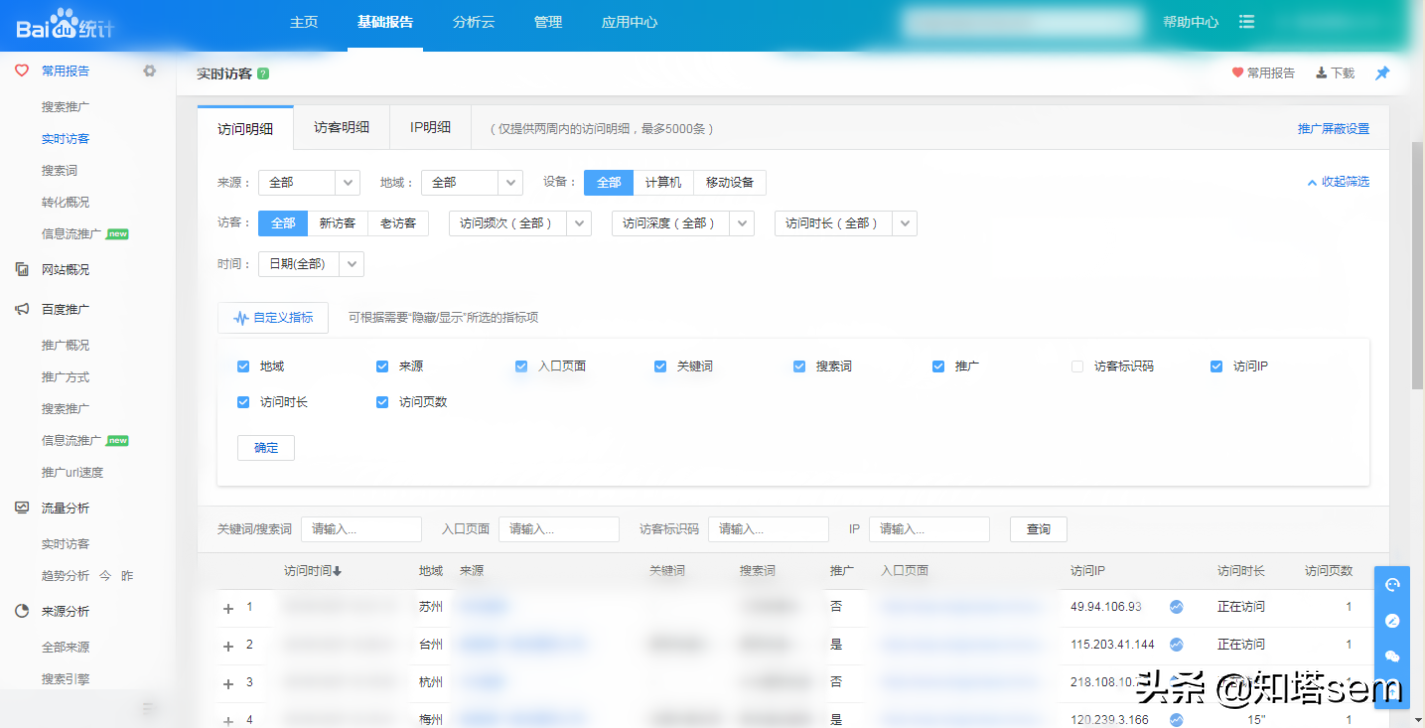Screen dimensions: 1425x728
Task: Open the 访问频次 dropdown
Action: tap(520, 224)
